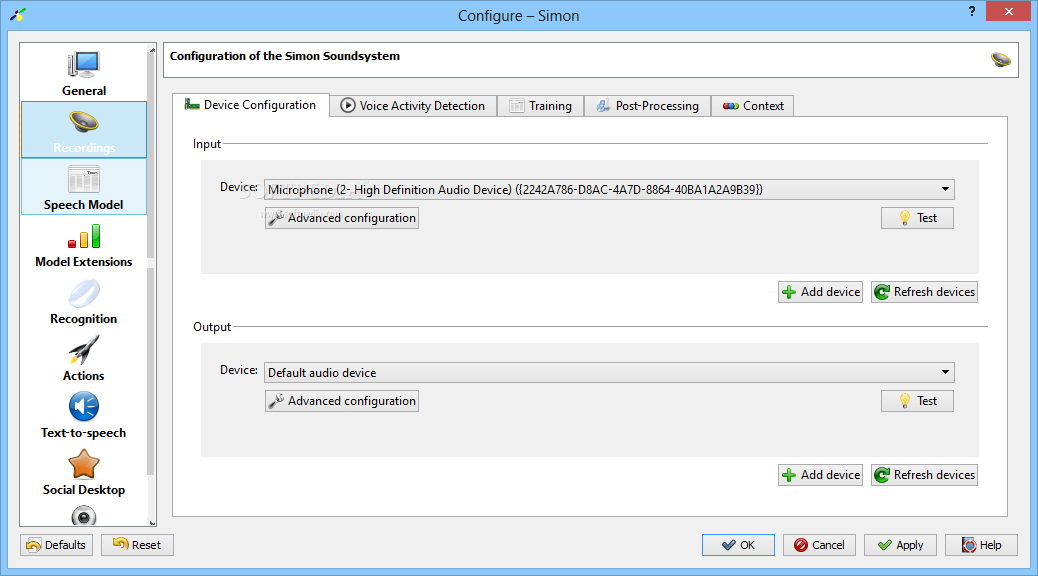The width and height of the screenshot is (1038, 576).
Task: Open the General settings section
Action: (x=83, y=73)
